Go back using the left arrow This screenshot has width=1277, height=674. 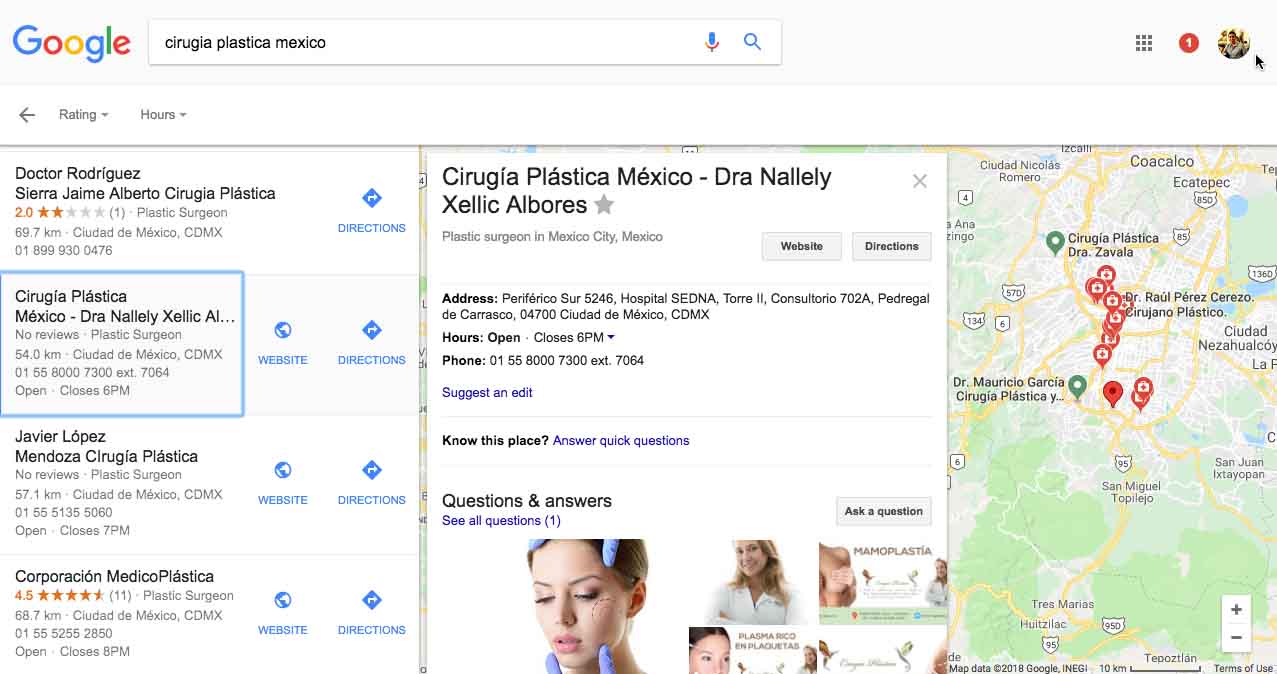coord(27,115)
